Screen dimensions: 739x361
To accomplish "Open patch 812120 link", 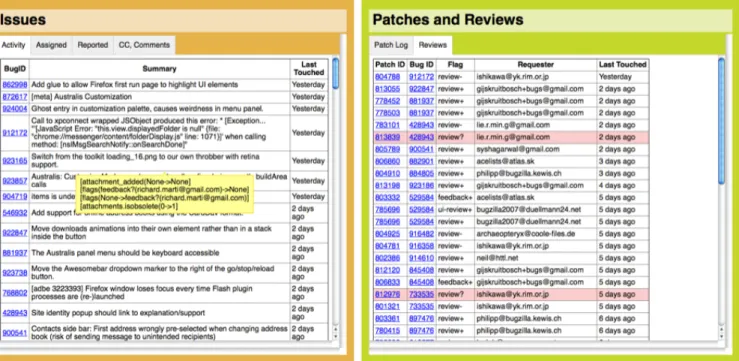I will 387,270.
